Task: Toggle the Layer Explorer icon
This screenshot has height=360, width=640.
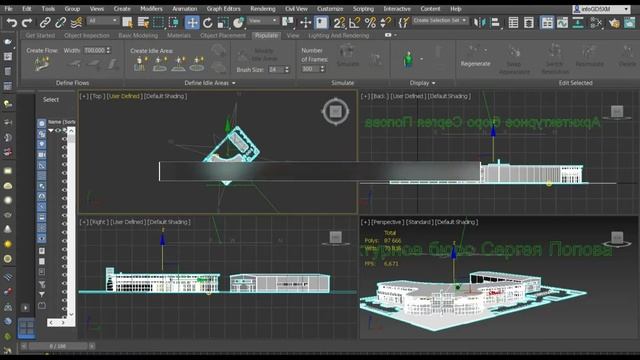Action: [x=529, y=22]
